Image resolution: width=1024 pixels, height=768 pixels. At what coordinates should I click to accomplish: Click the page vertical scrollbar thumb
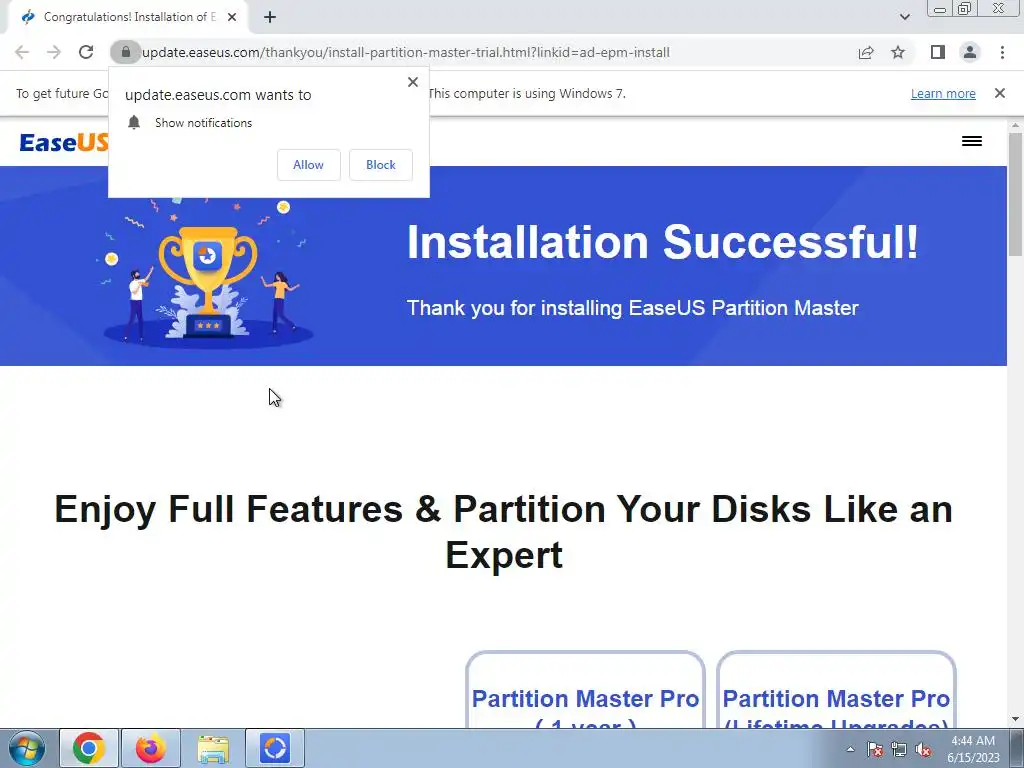(1015, 194)
